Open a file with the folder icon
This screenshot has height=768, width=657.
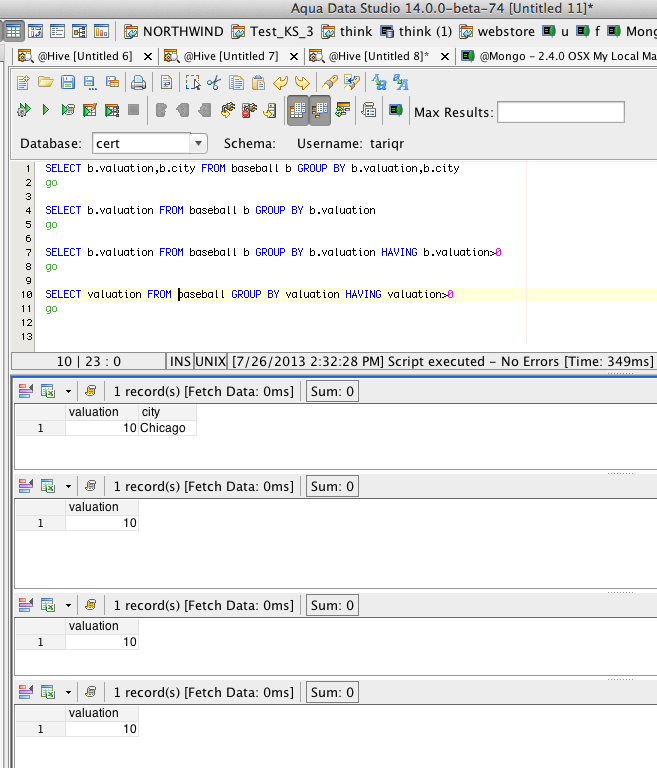(x=46, y=83)
